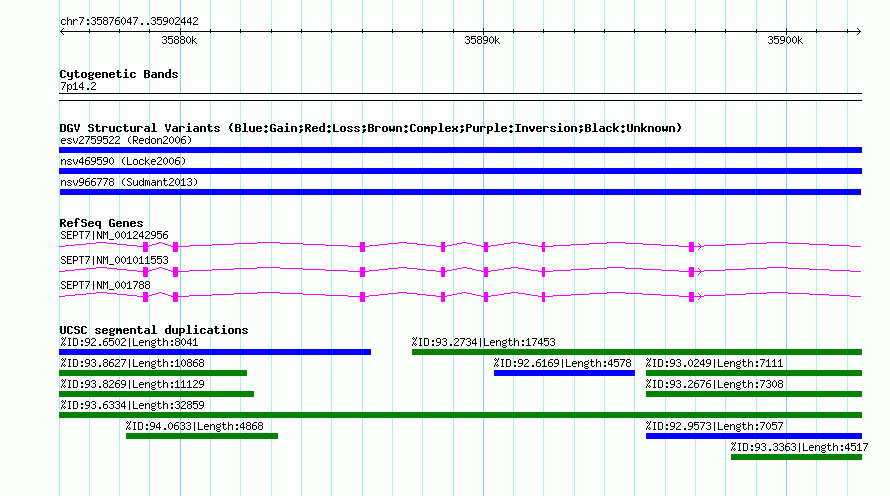Click the %ID:92.9573|Length:7057 label

714,426
